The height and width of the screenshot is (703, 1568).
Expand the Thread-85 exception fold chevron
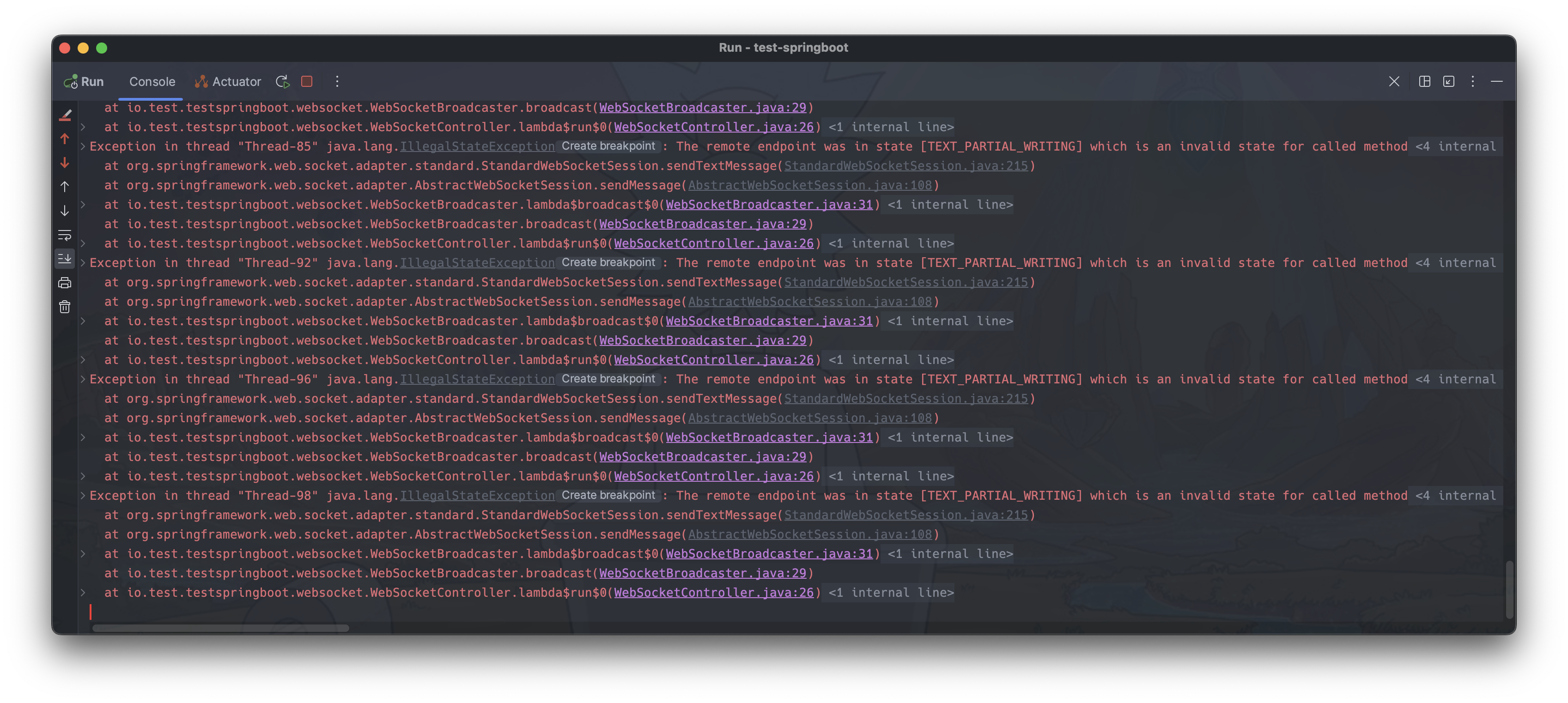83,146
